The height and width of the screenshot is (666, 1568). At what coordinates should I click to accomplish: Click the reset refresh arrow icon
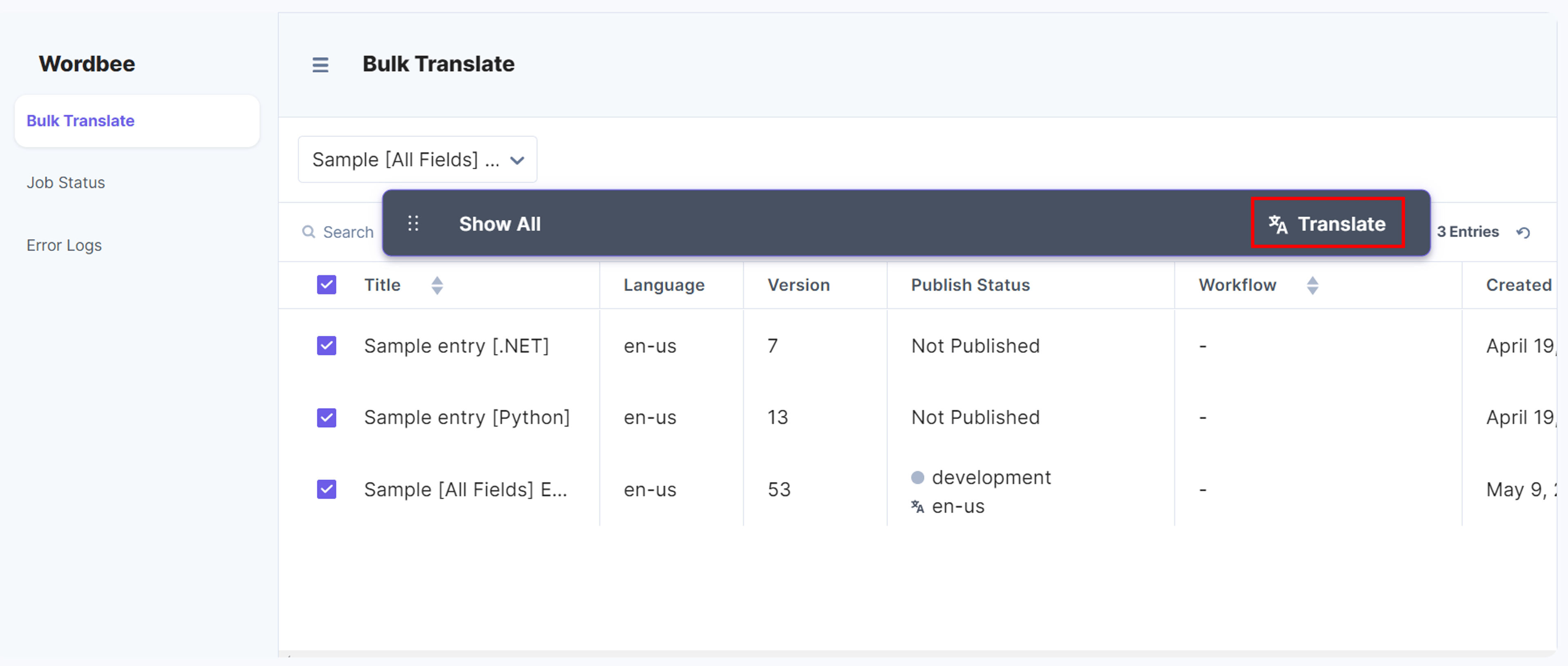tap(1523, 232)
